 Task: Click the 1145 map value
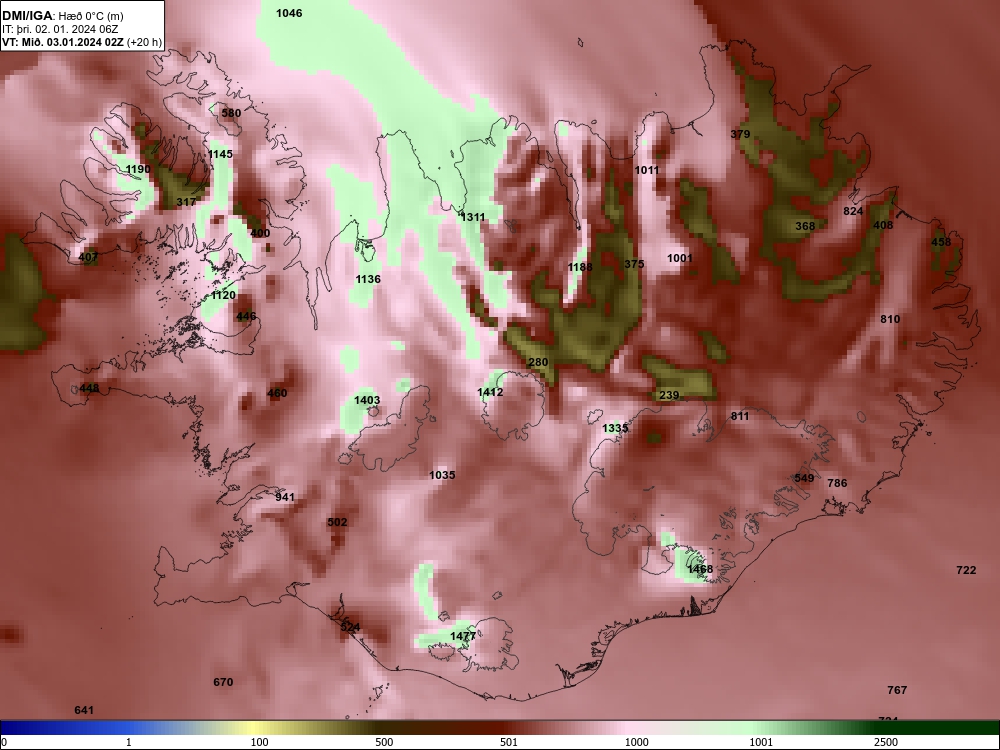tap(220, 154)
